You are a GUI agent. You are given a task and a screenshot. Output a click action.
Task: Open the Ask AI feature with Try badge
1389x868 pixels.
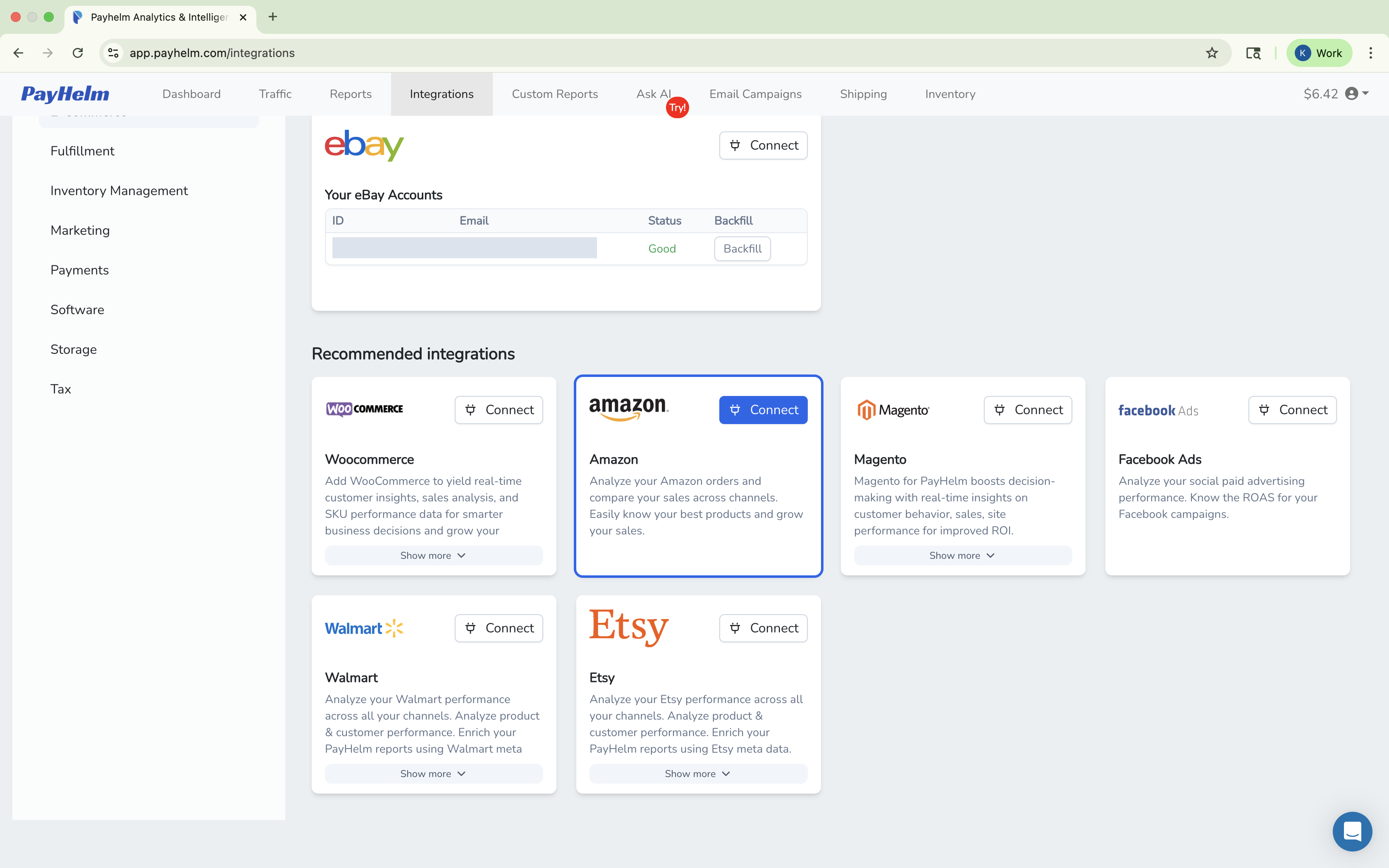coord(653,93)
